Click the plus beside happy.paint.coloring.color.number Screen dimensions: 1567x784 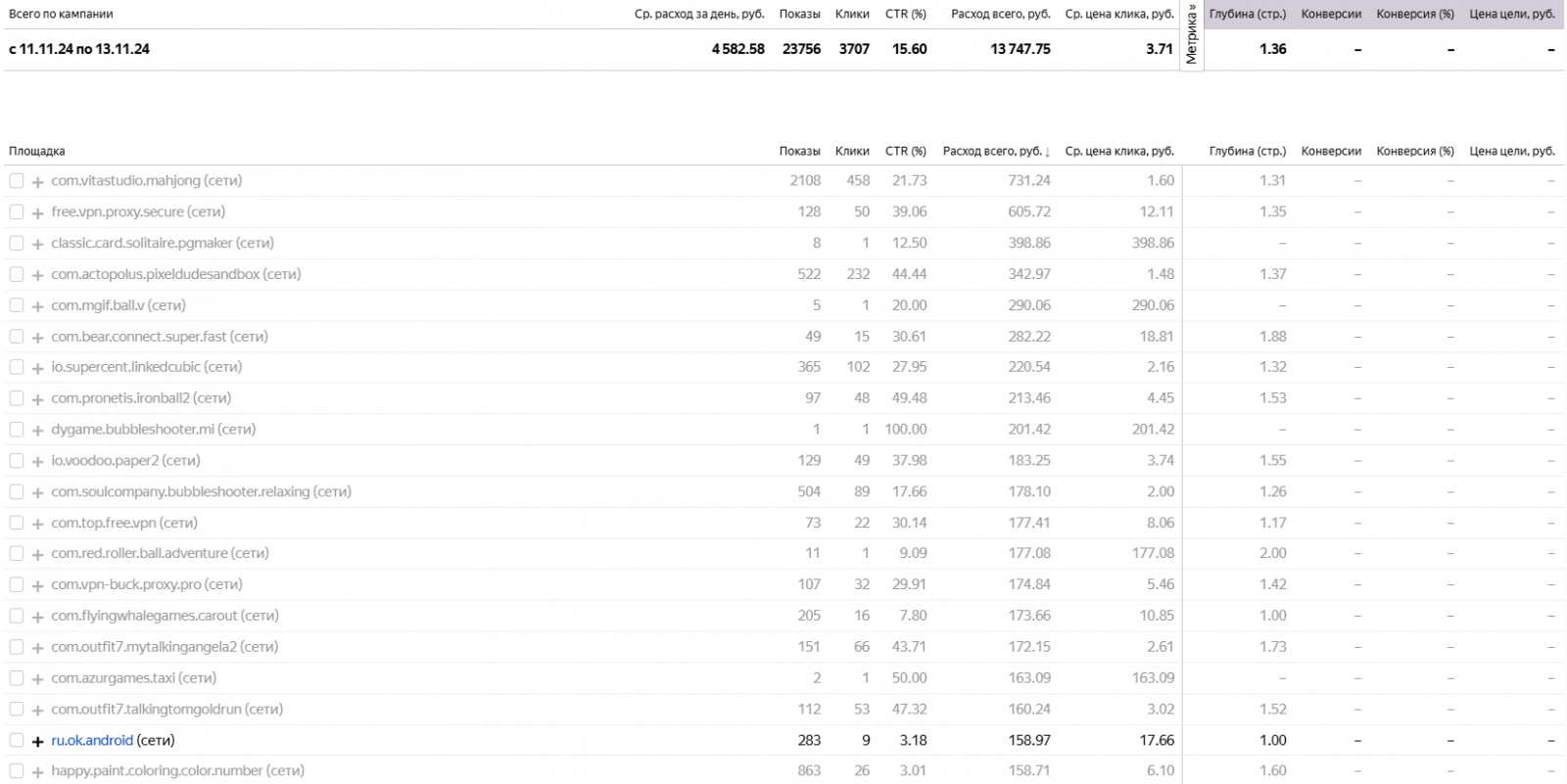38,772
